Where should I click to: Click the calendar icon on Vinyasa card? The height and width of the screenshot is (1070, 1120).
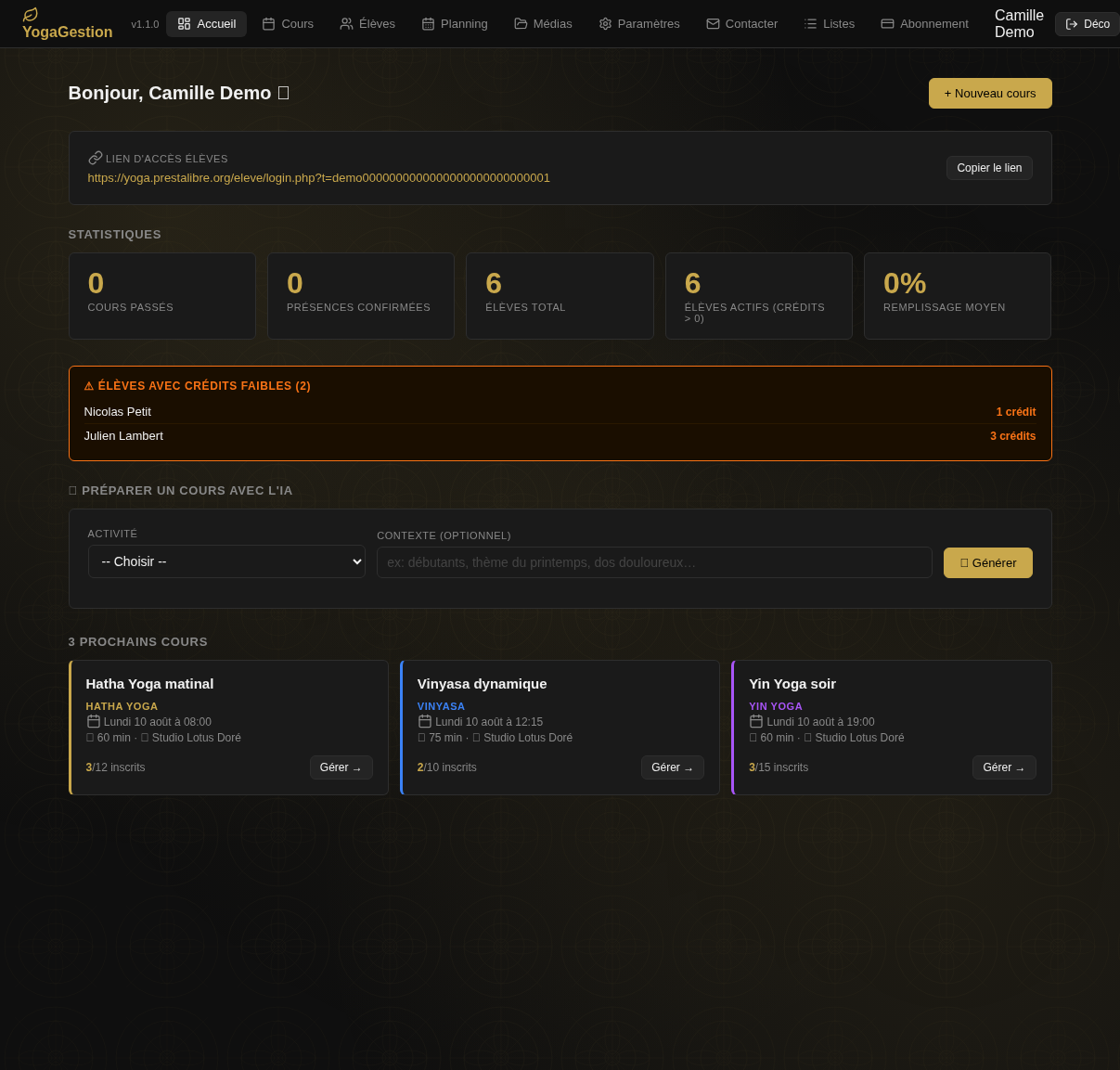[425, 721]
